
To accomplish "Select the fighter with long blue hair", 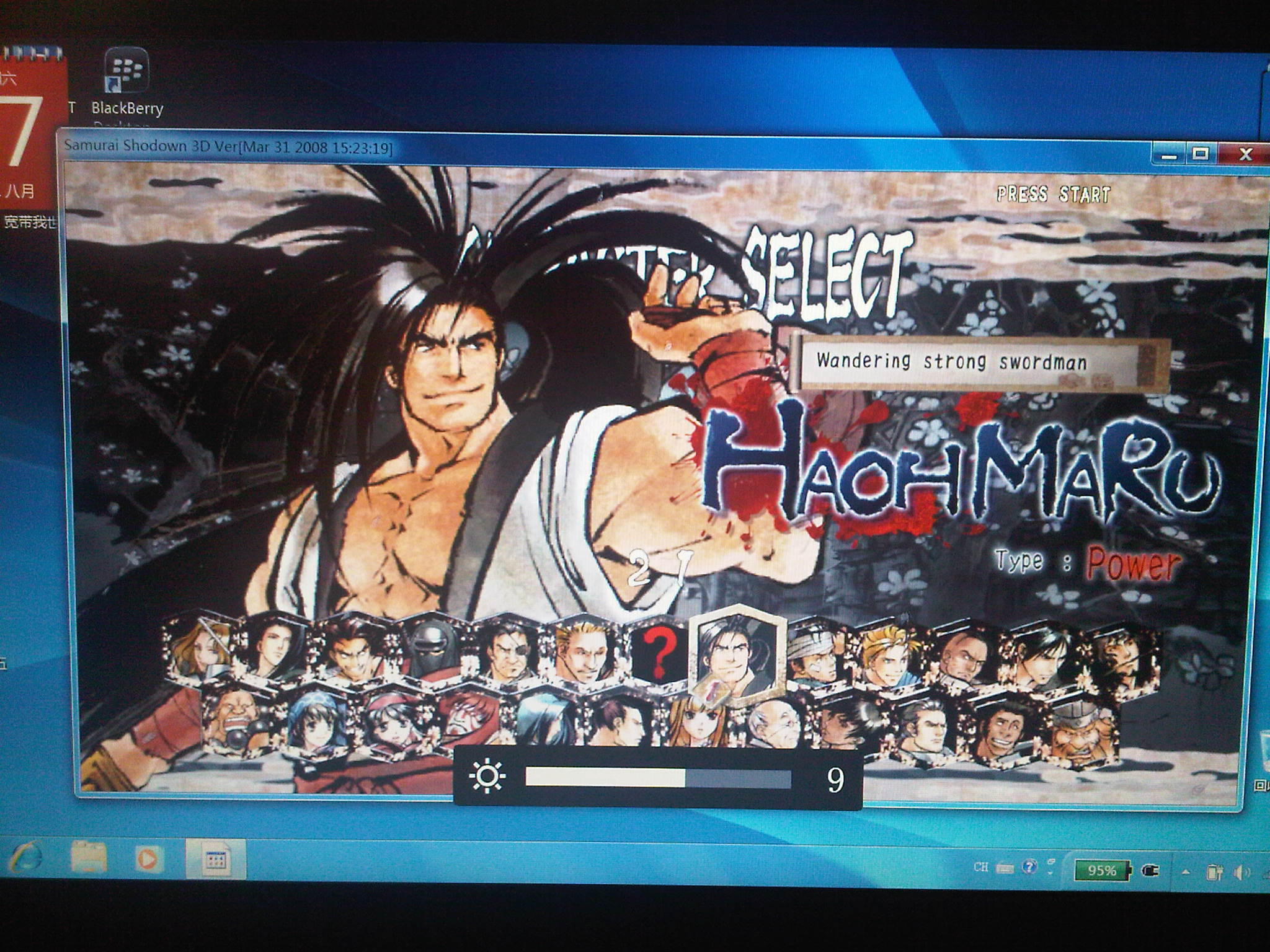I will point(546,719).
